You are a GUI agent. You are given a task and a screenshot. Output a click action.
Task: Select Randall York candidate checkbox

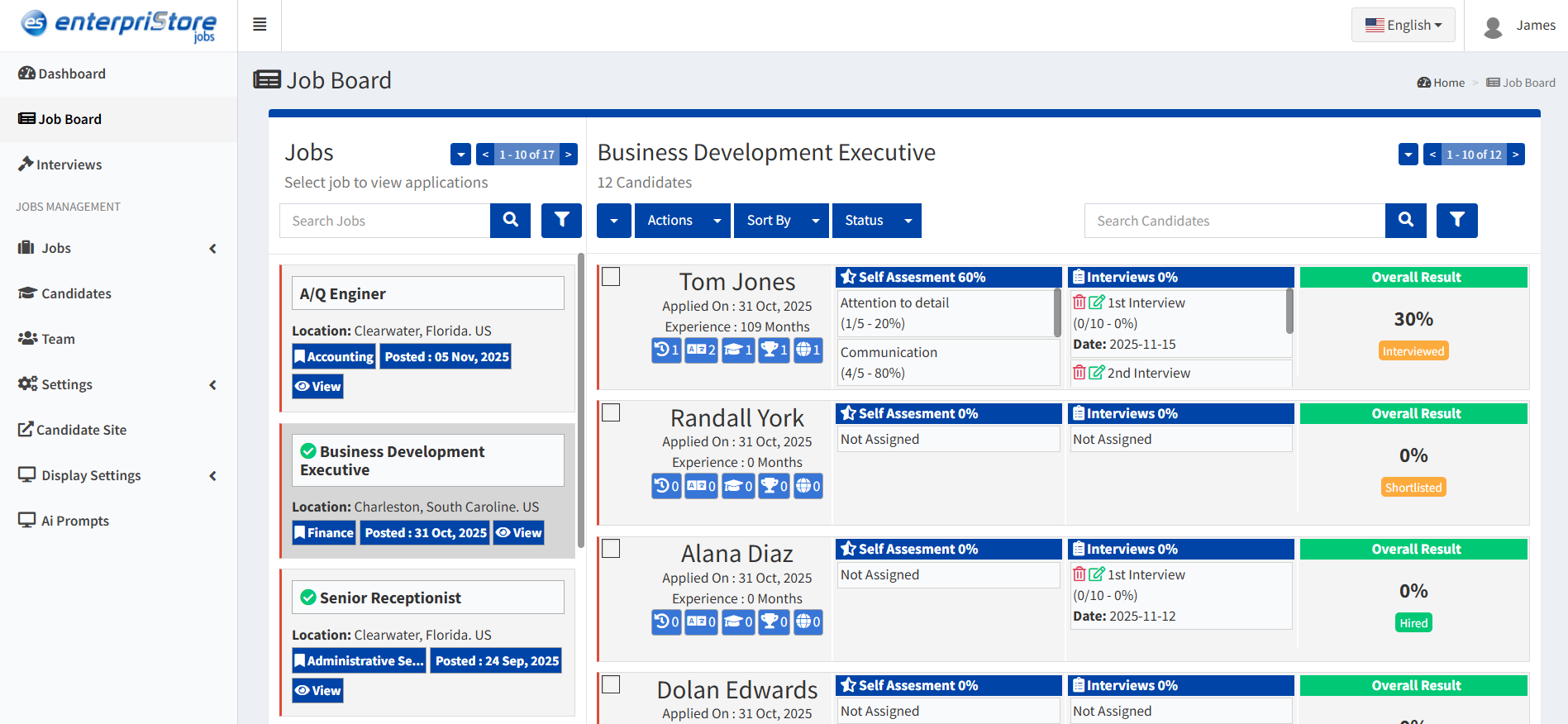pyautogui.click(x=611, y=412)
